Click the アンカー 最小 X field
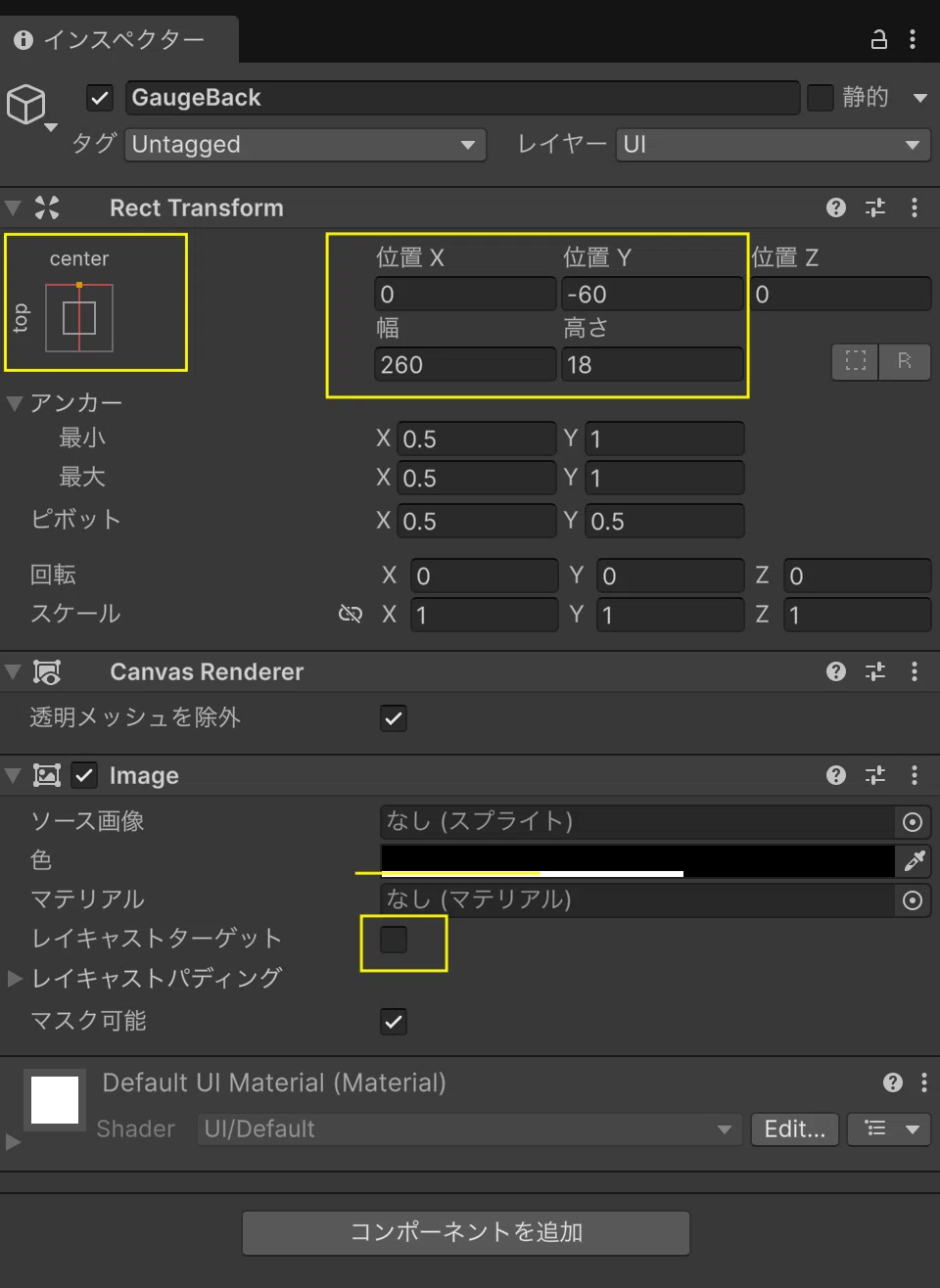 pyautogui.click(x=477, y=438)
